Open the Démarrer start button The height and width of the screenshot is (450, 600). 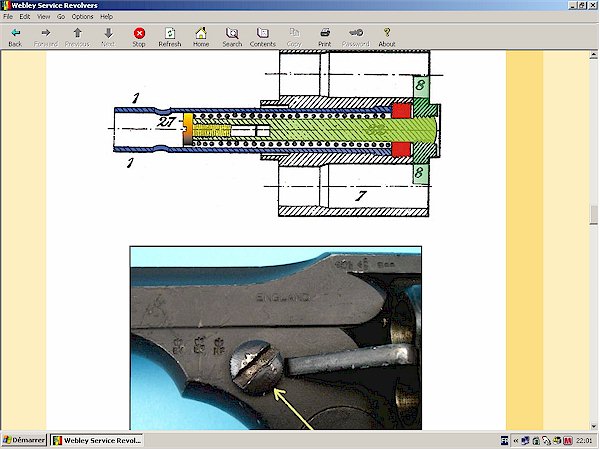click(x=24, y=440)
